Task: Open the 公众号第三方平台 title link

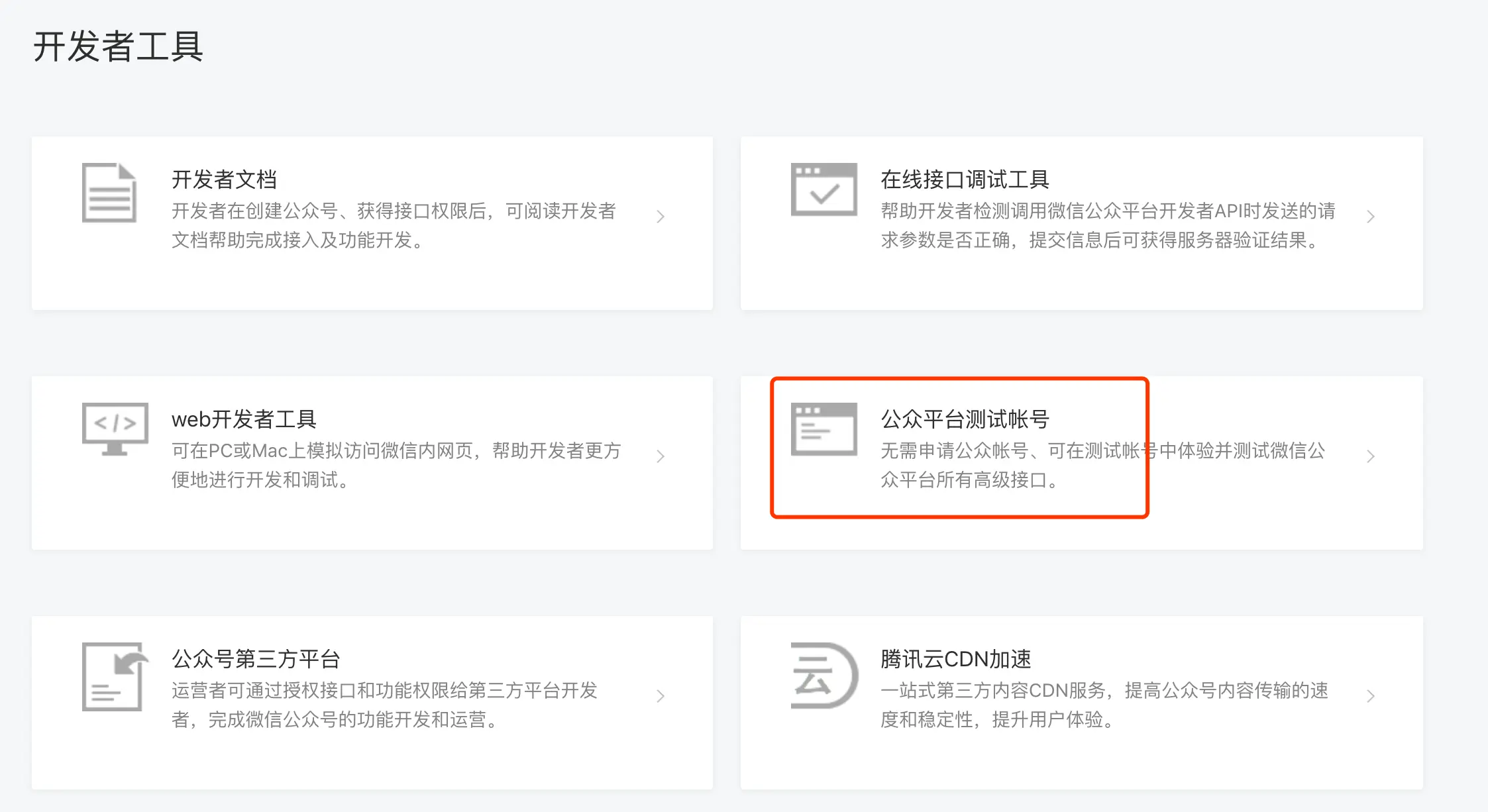Action: (256, 659)
